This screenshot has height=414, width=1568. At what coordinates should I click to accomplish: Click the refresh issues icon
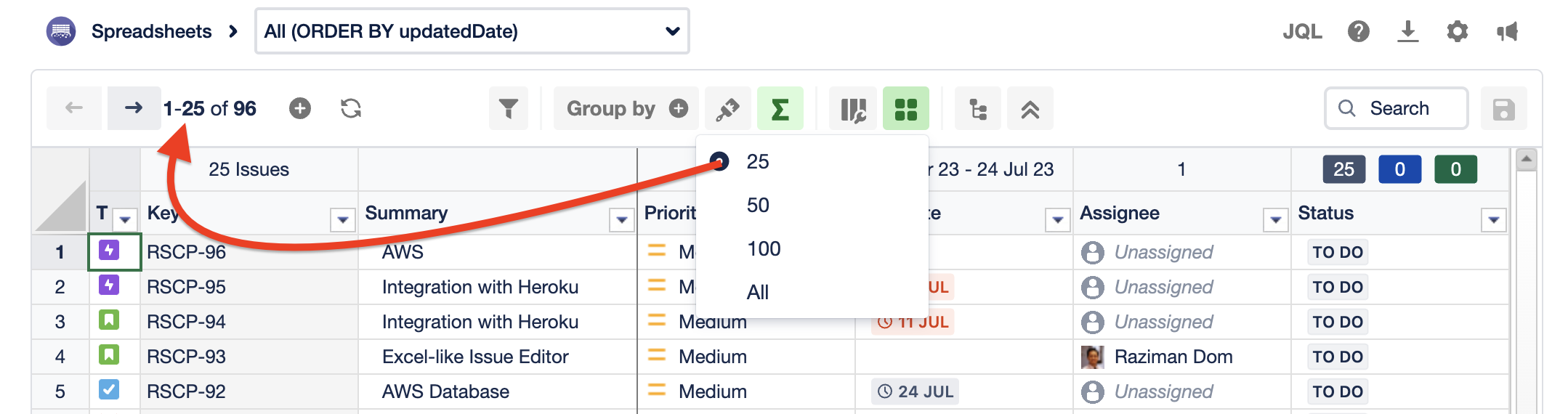(x=351, y=109)
